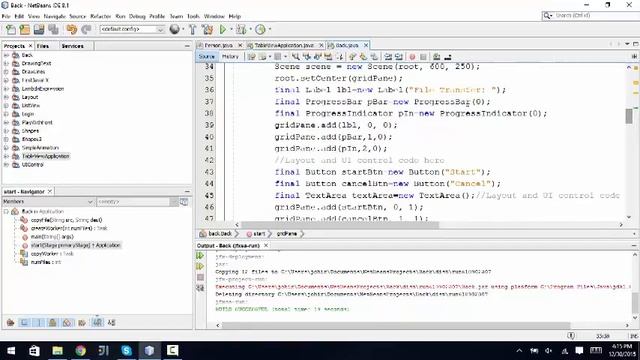Open the Members dropdown in Navigator
The image size is (640, 360).
[x=48, y=202]
